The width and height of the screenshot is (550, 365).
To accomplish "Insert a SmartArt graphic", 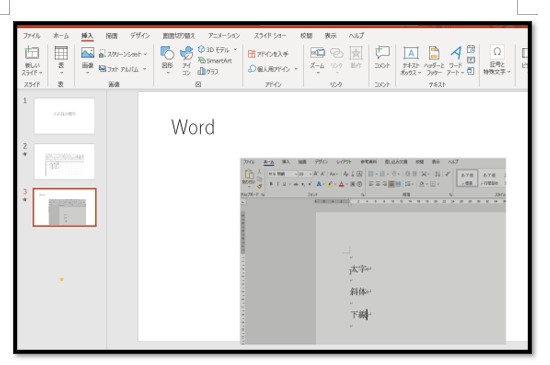I will [215, 61].
